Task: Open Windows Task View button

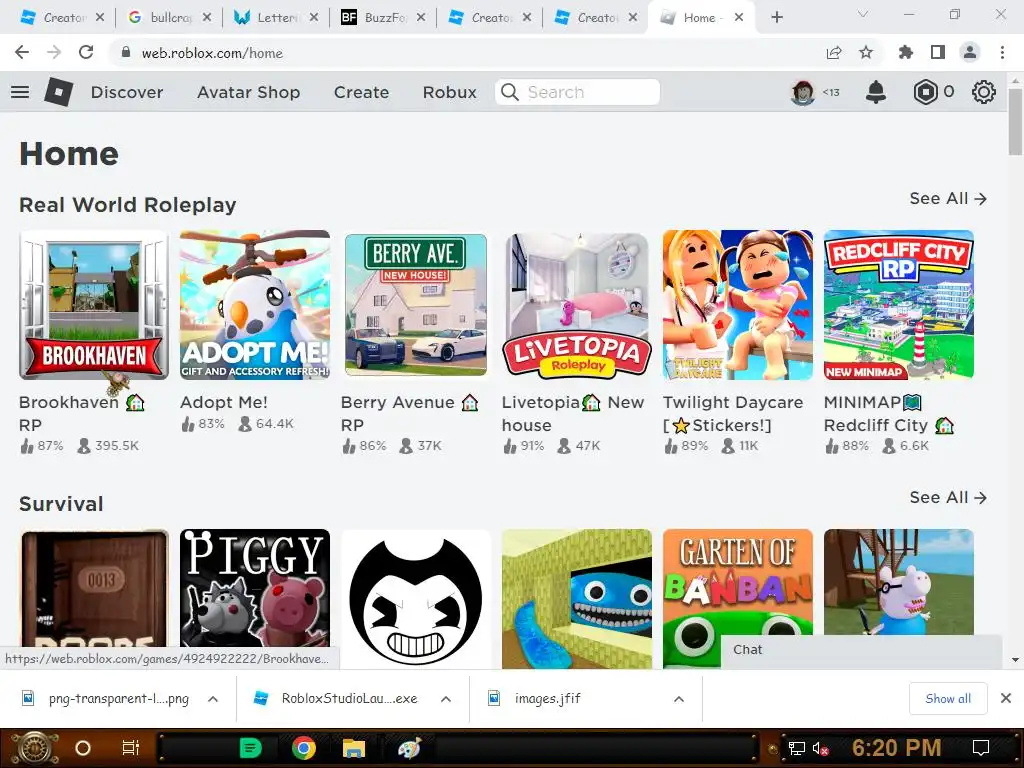Action: pyautogui.click(x=131, y=748)
